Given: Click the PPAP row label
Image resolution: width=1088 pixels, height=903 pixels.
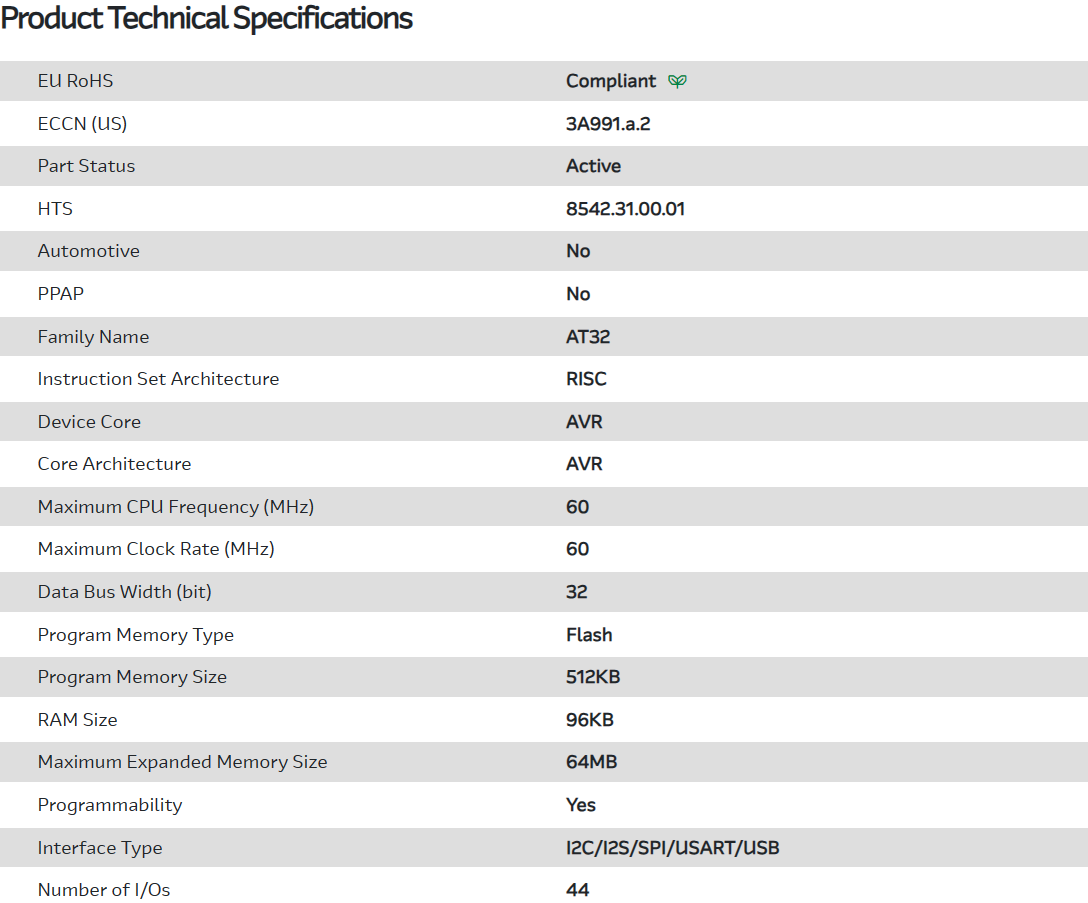Looking at the screenshot, I should [x=61, y=294].
